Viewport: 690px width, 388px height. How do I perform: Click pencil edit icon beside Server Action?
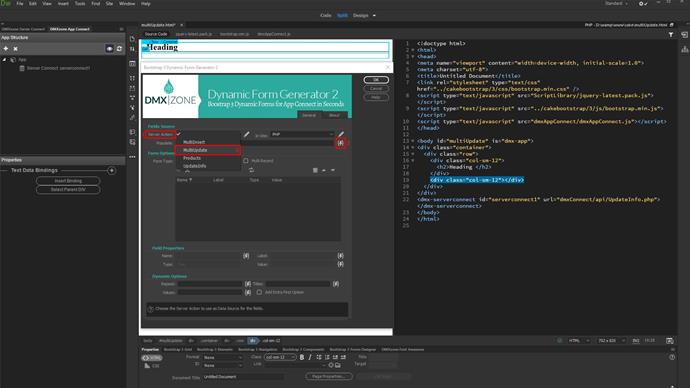click(246, 134)
